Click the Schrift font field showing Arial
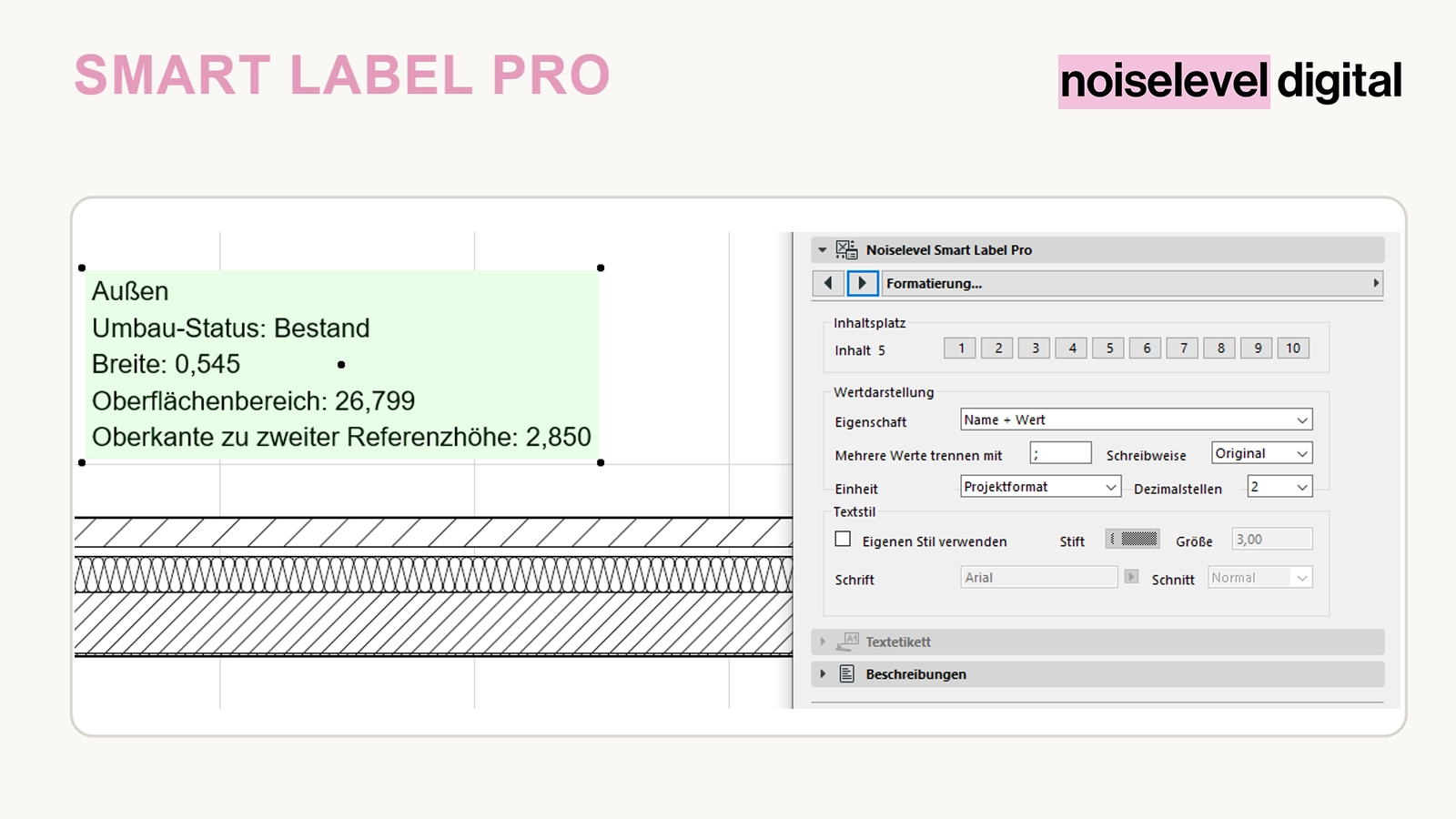Image resolution: width=1456 pixels, height=819 pixels. pos(1039,577)
